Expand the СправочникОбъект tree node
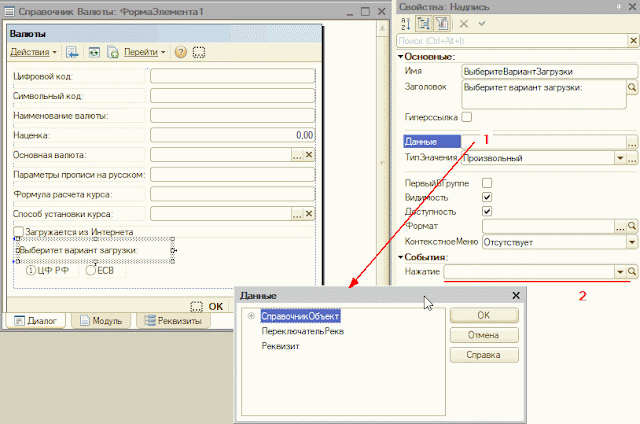The image size is (640, 424). point(251,316)
